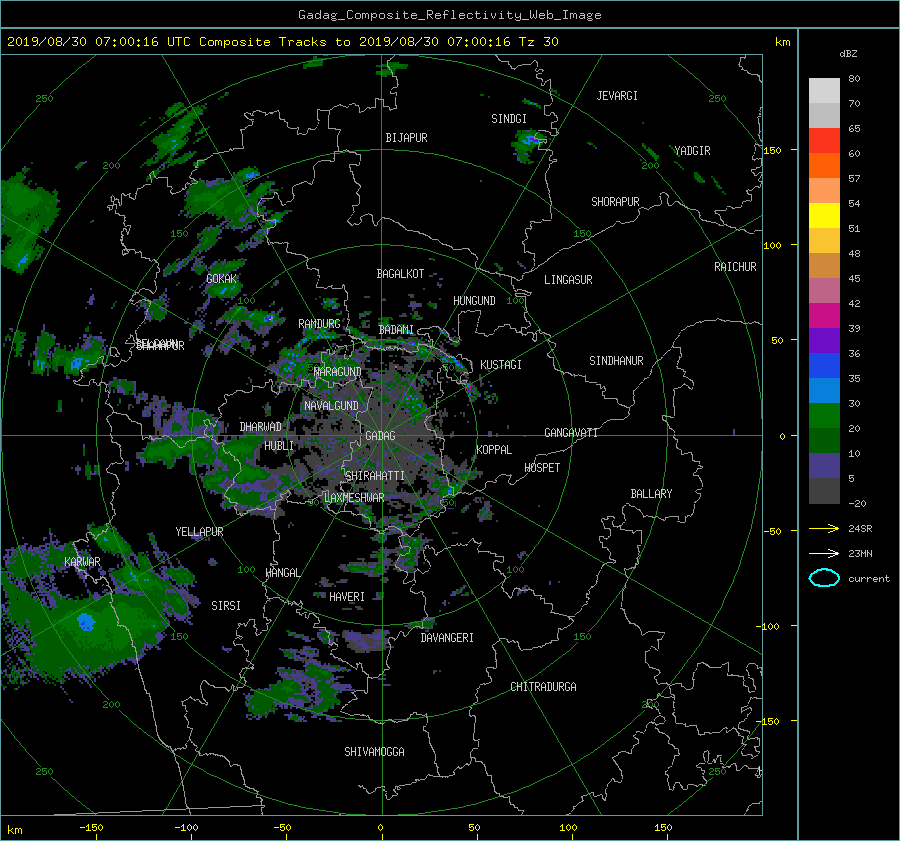Click the white 23MN arrow legend icon
The height and width of the screenshot is (841, 900).
824,554
